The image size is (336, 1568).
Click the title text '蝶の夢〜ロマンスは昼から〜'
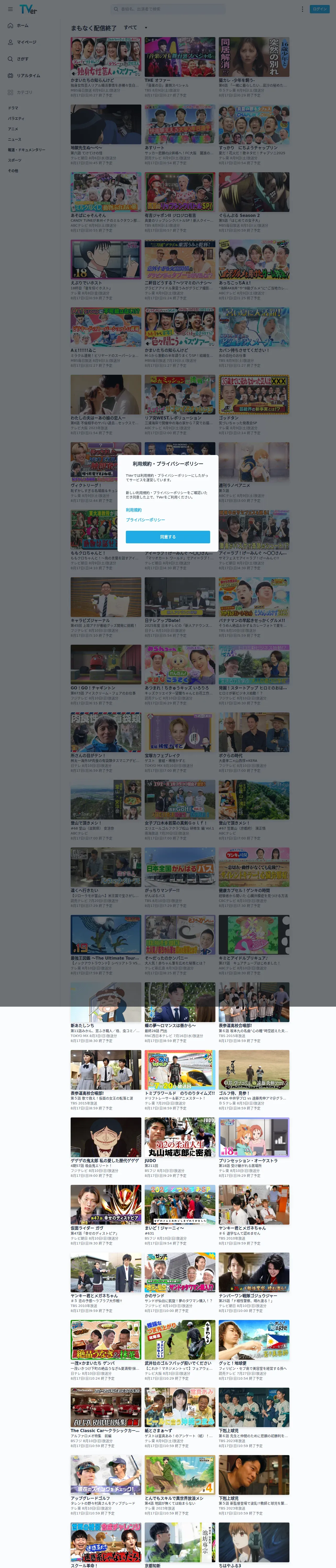(170, 1026)
